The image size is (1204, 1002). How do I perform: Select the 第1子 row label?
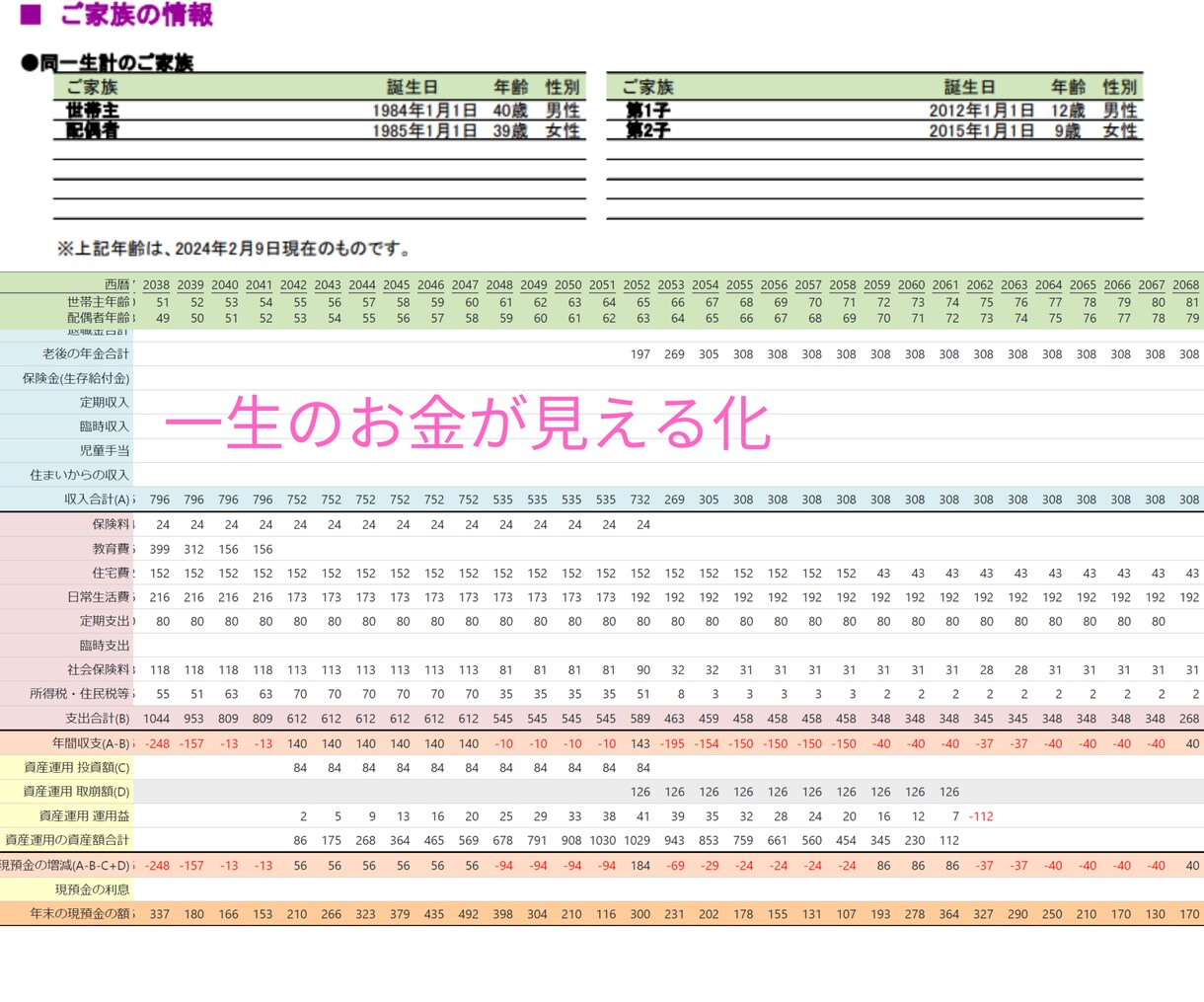tap(648, 111)
